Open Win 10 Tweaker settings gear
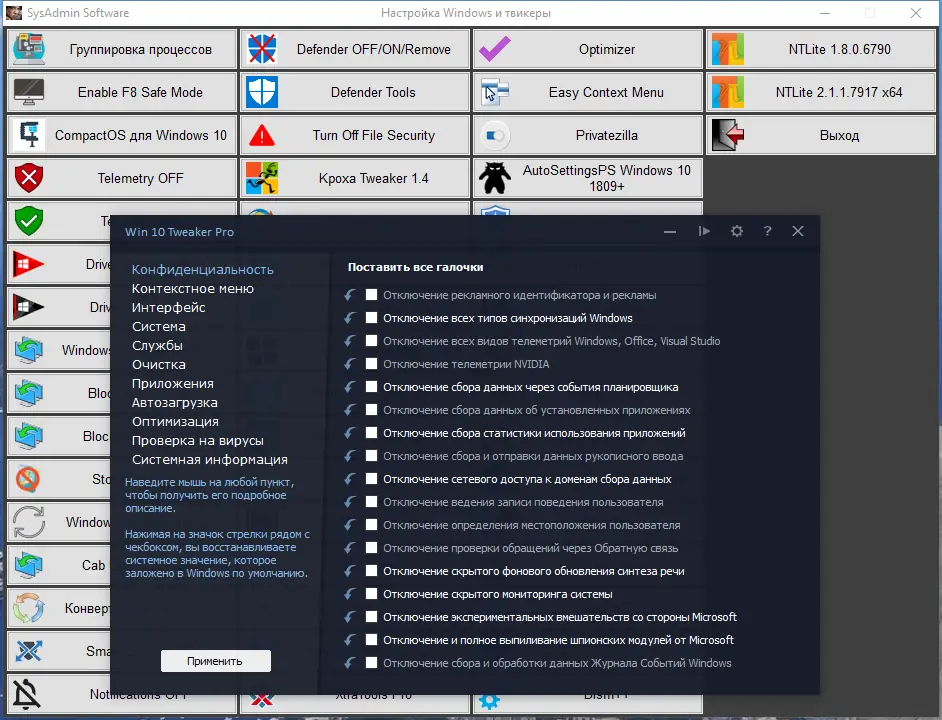The width and height of the screenshot is (942, 720). (737, 231)
